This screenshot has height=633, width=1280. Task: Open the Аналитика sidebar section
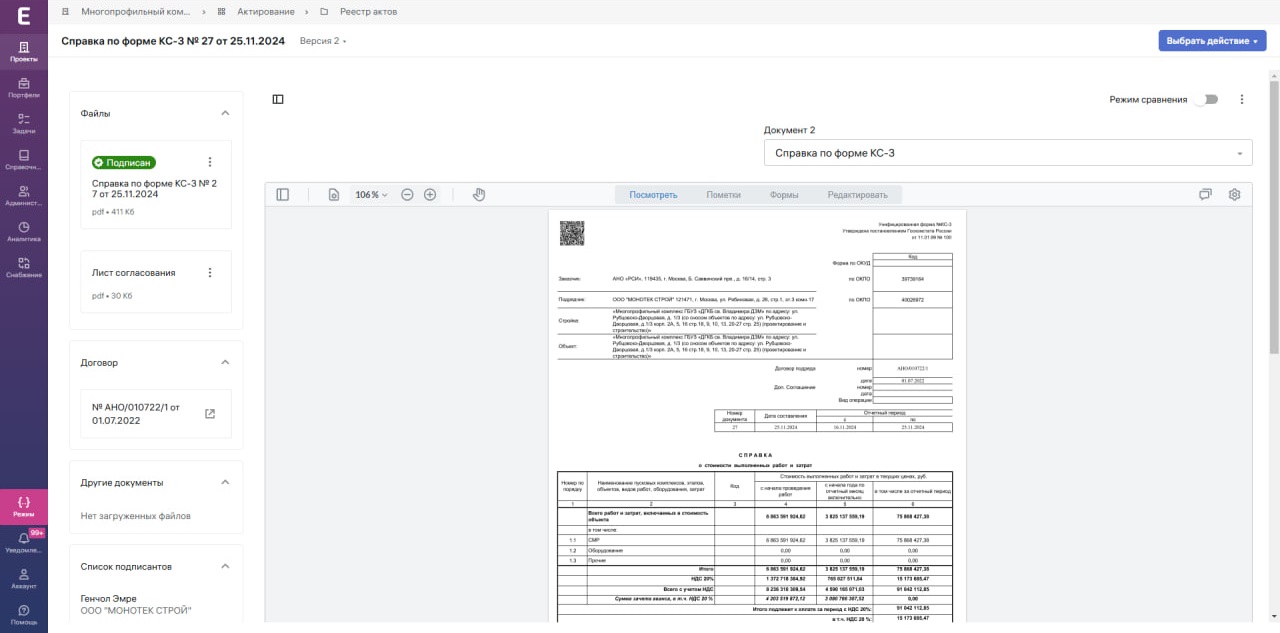pos(23,232)
